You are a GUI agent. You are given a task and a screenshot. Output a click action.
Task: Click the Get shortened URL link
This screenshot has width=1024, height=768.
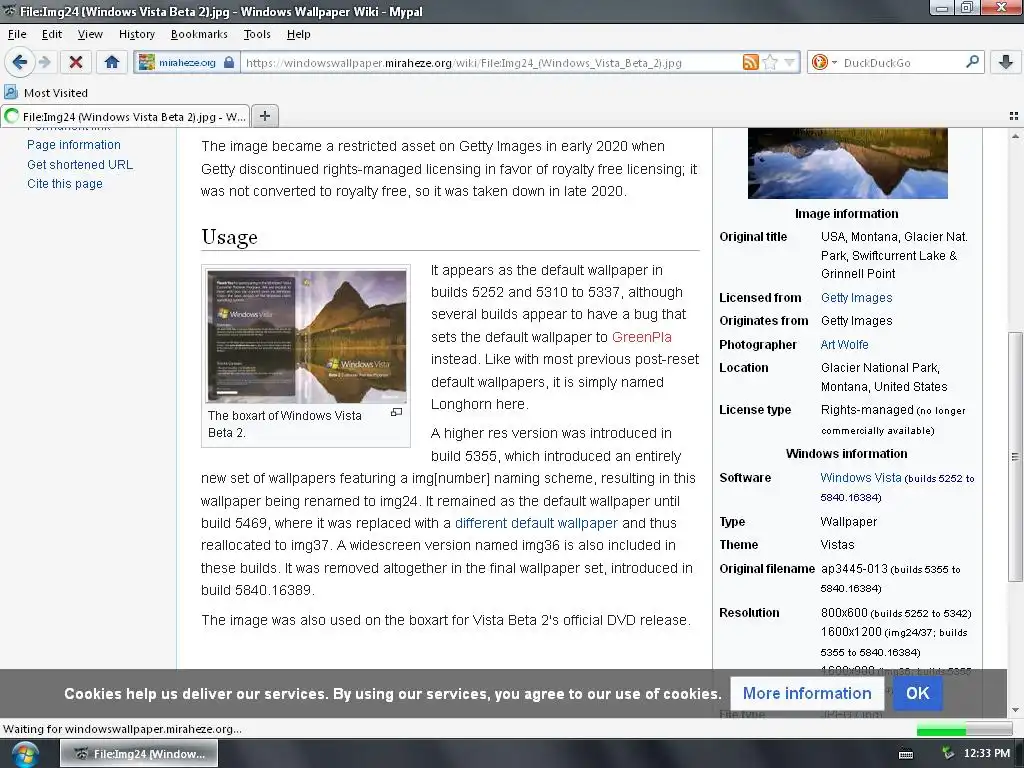80,165
